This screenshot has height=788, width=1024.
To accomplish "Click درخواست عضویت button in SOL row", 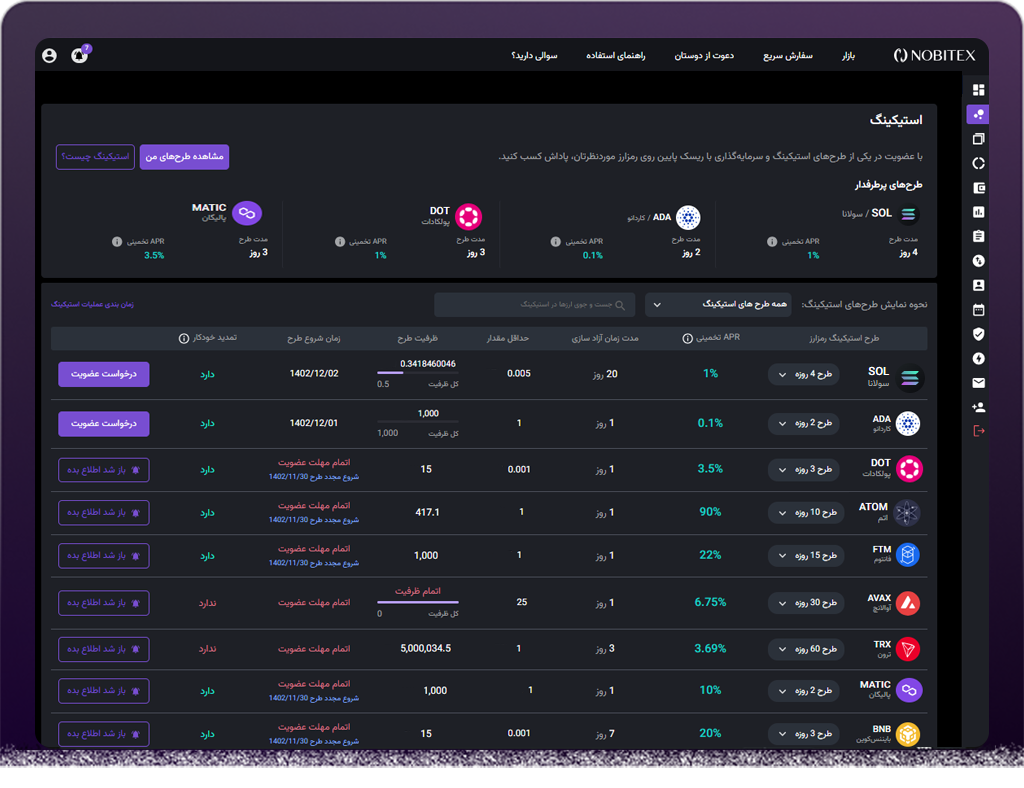I will [x=104, y=374].
